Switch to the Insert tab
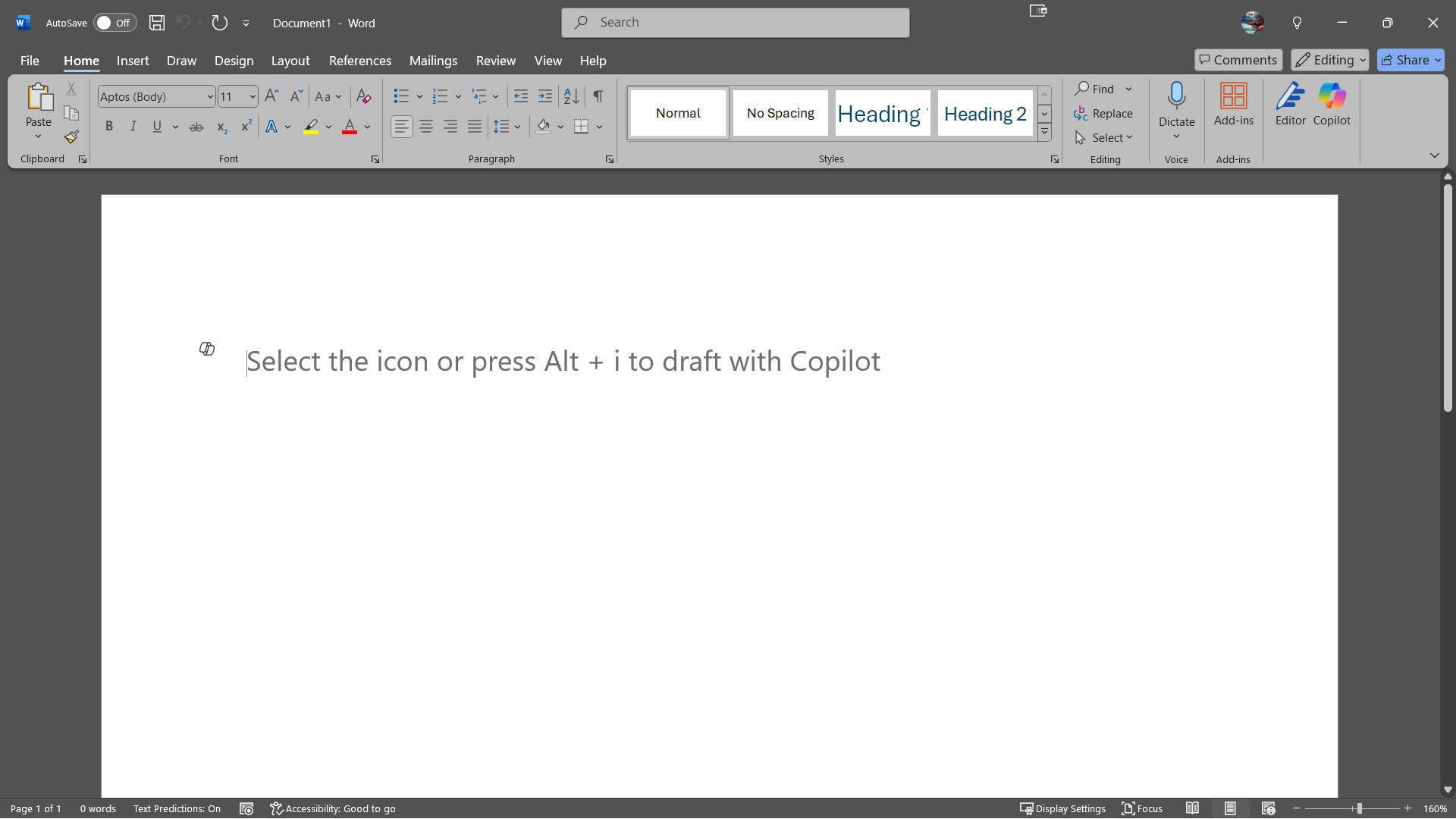This screenshot has width=1456, height=819. pyautogui.click(x=133, y=61)
